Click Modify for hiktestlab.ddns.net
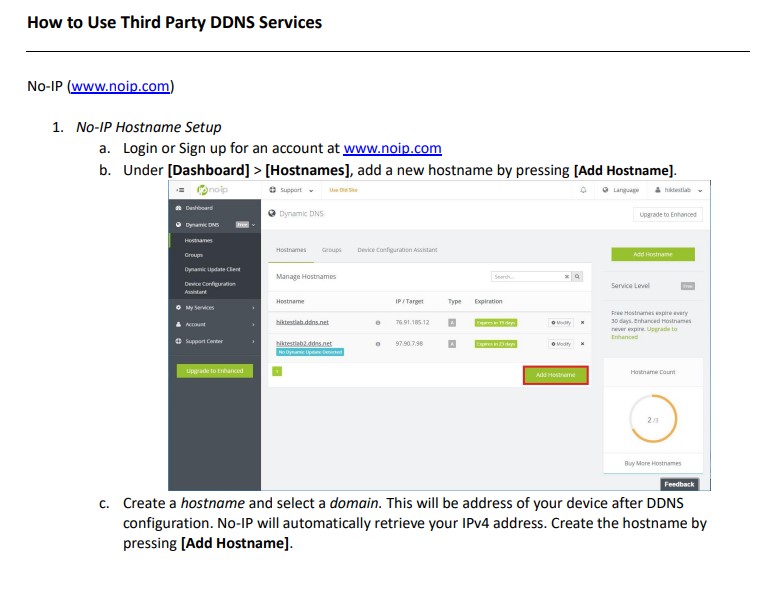This screenshot has height=611, width=774. [561, 323]
